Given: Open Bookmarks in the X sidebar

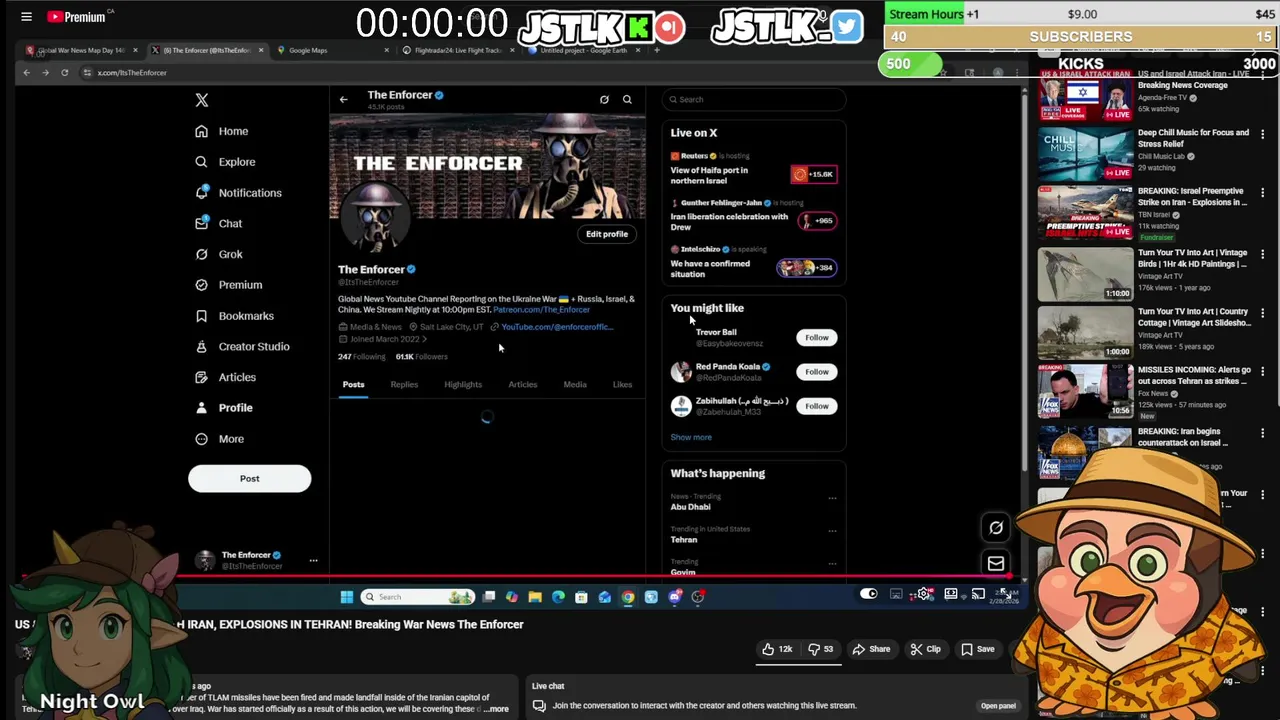Looking at the screenshot, I should 234,316.
